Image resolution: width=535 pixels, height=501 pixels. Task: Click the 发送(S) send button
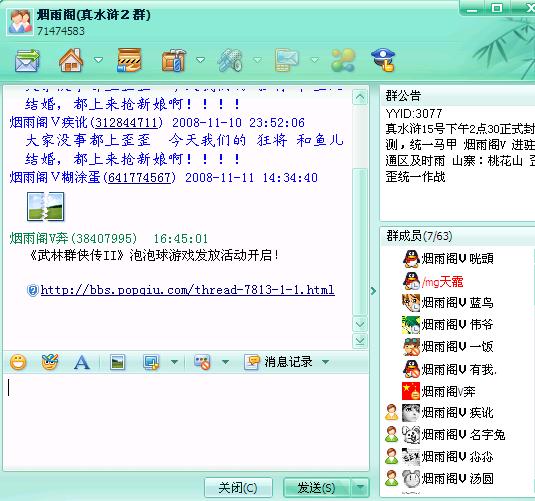coord(317,487)
